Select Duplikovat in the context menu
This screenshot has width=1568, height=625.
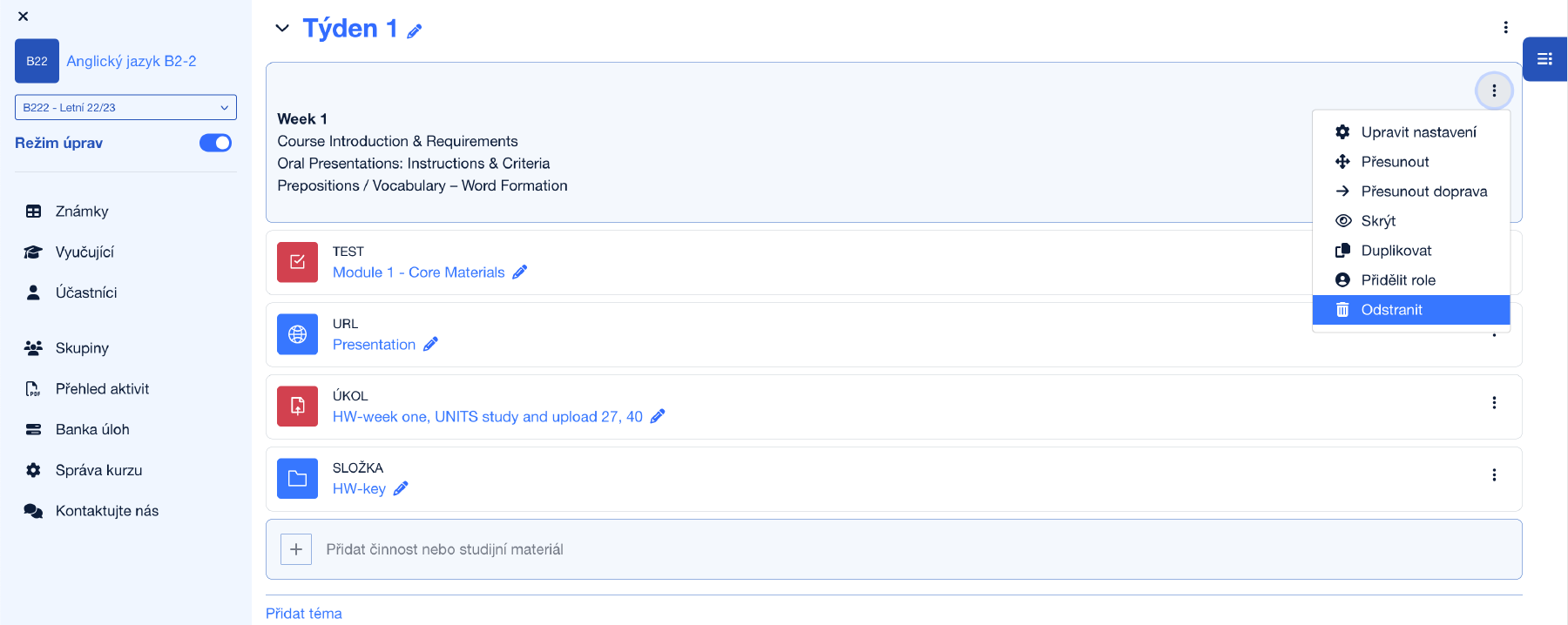point(1396,251)
